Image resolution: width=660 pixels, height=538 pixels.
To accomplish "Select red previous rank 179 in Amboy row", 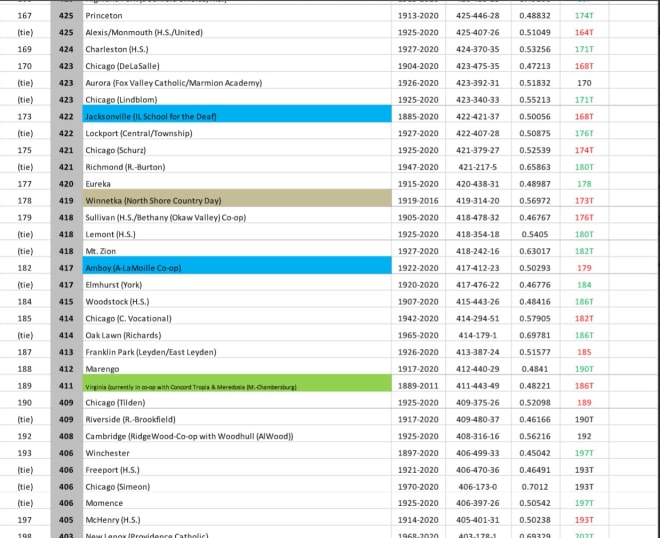I will coord(584,268).
